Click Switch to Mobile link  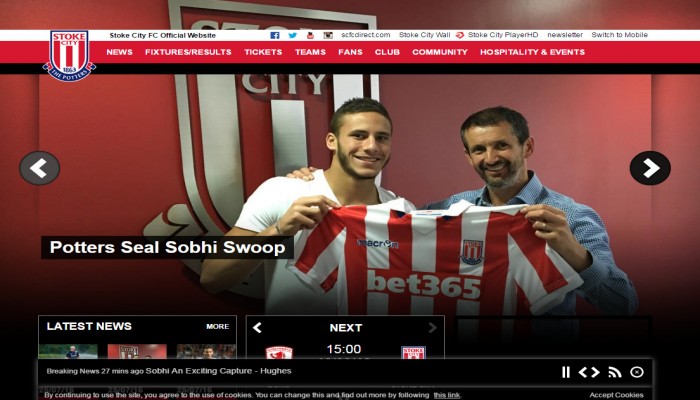pyautogui.click(x=620, y=35)
